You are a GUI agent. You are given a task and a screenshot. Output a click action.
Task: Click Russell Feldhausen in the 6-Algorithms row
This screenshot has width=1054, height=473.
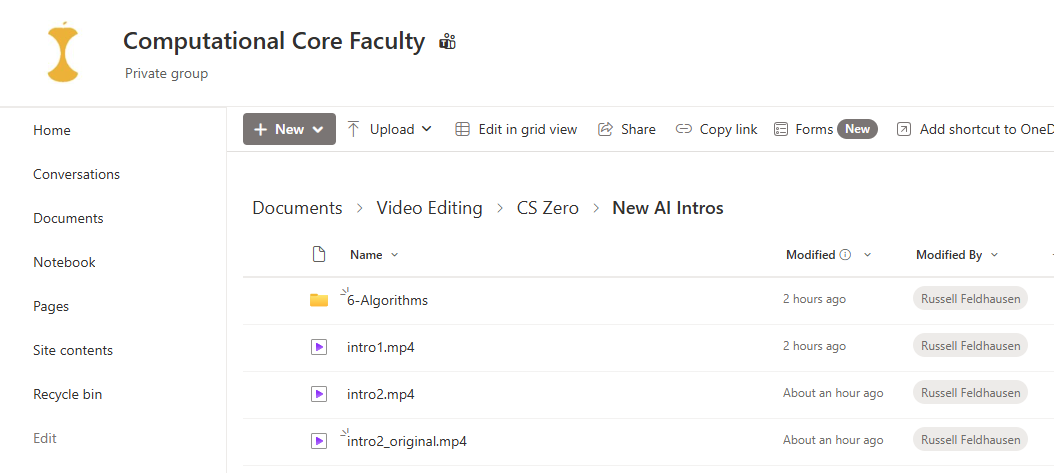971,298
